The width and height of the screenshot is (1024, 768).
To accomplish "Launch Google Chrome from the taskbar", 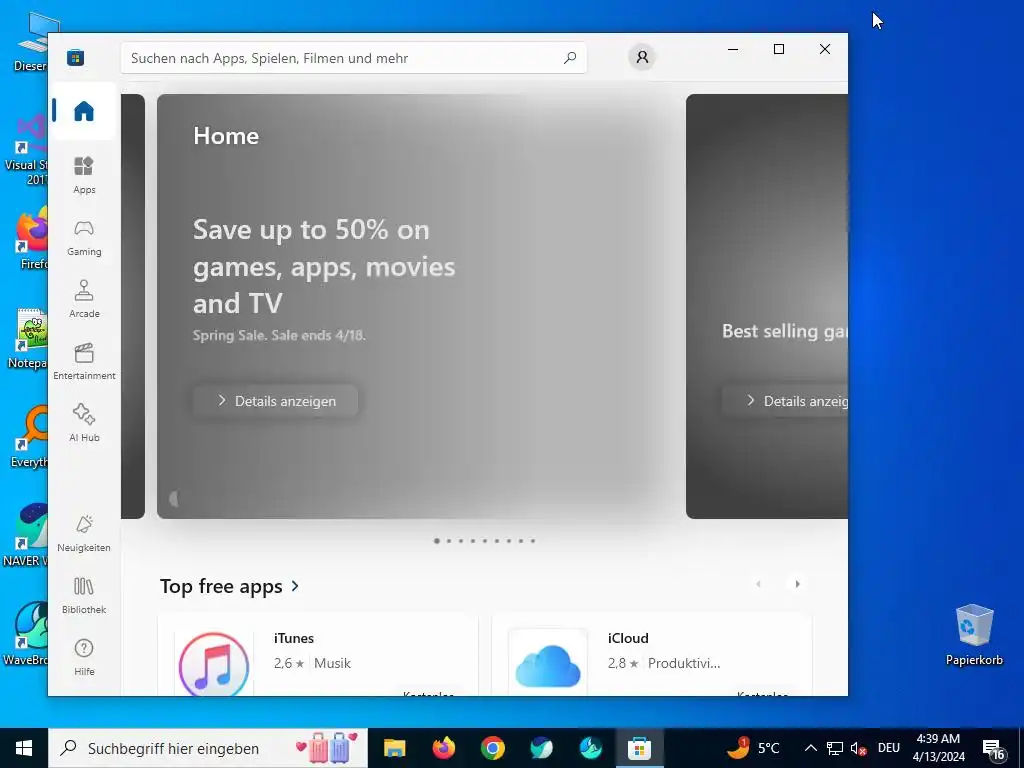I will click(x=492, y=748).
